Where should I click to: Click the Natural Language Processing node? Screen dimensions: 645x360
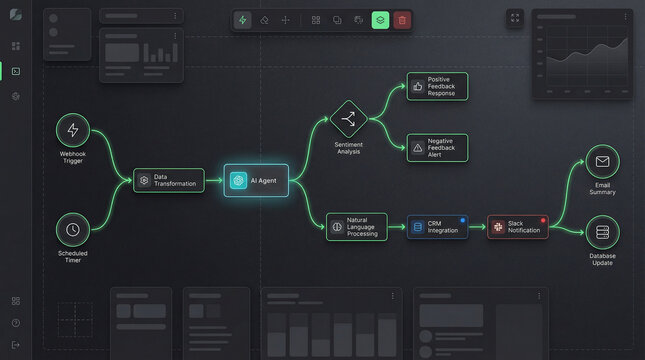pos(357,227)
